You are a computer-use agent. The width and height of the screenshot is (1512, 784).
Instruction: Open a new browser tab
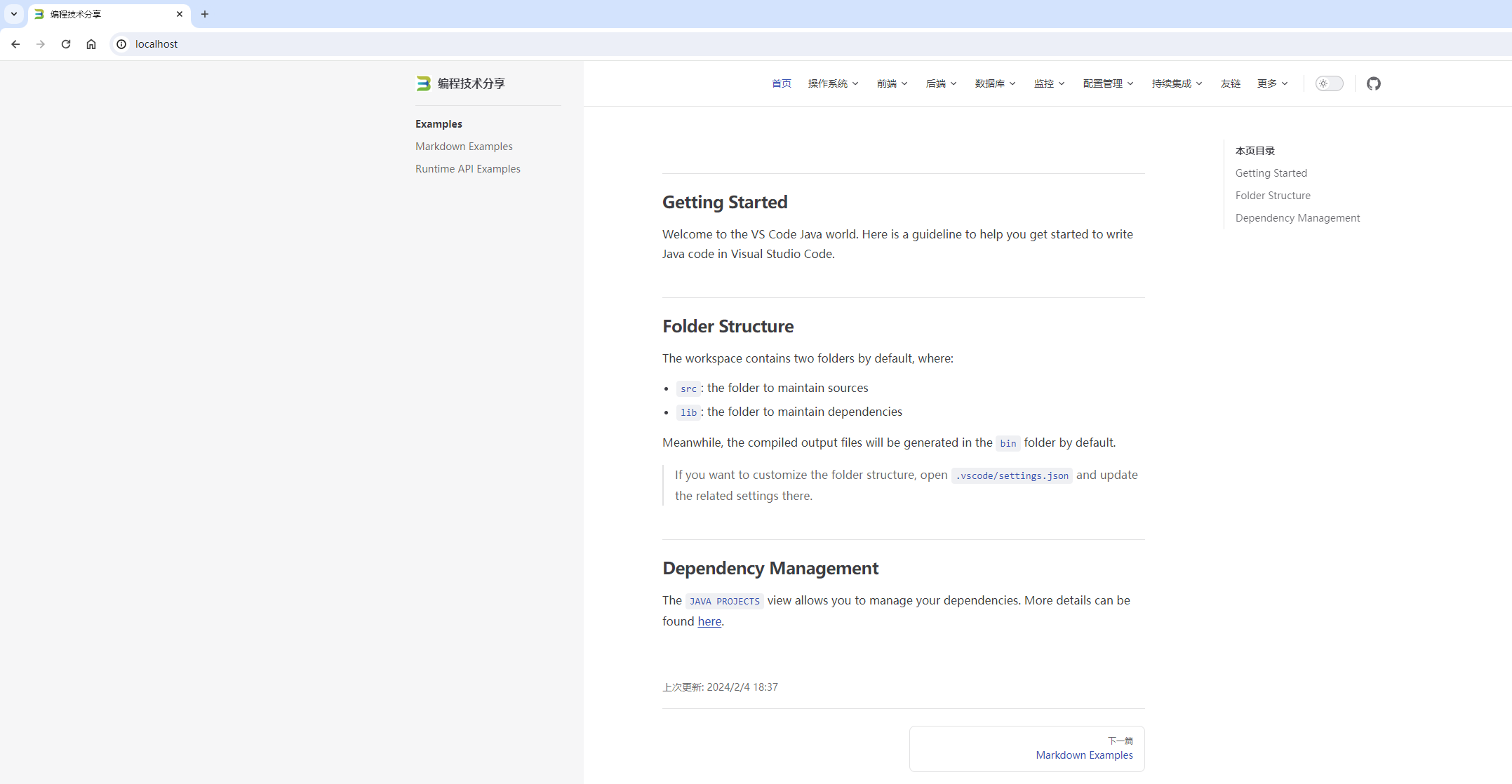coord(205,14)
